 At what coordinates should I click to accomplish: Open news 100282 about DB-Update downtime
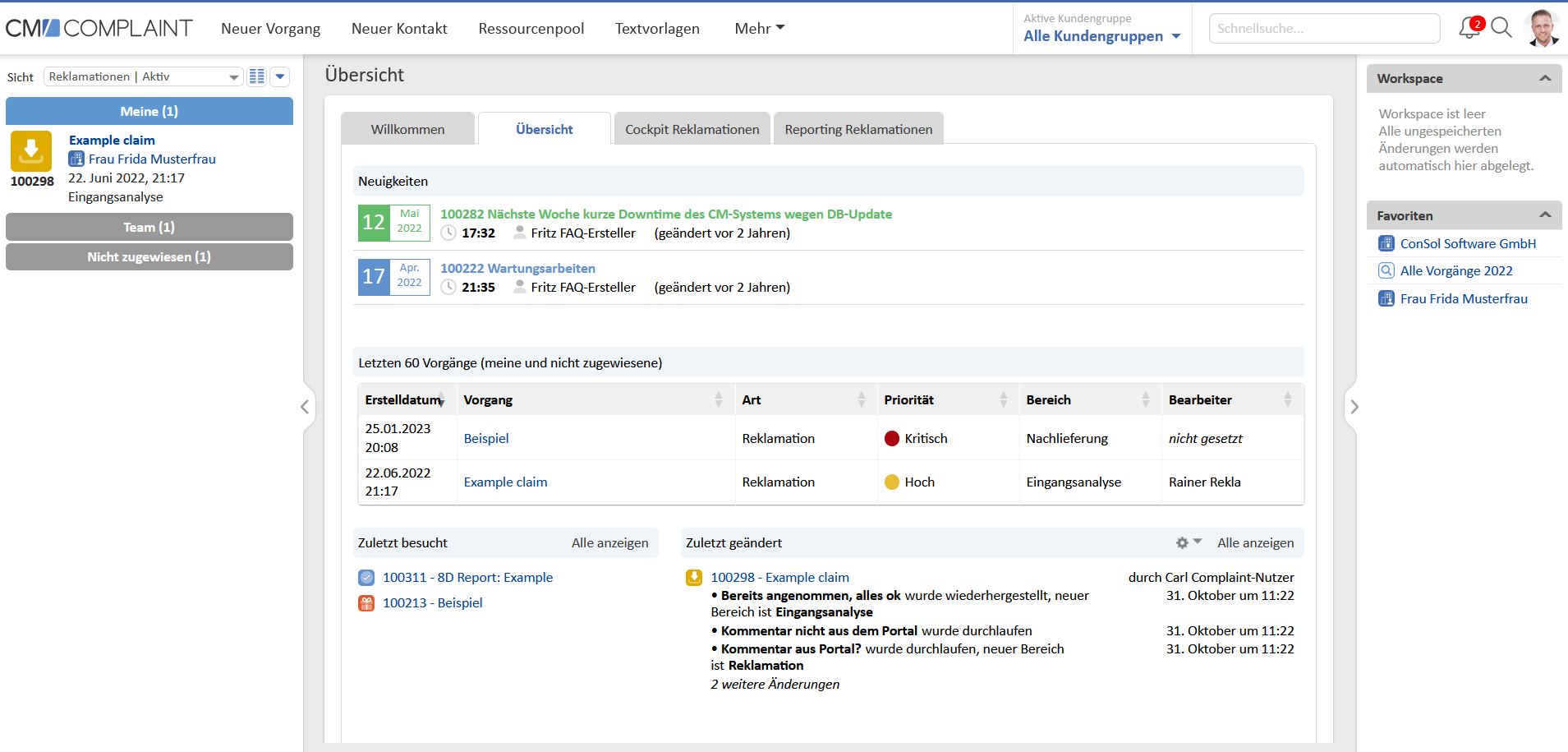tap(666, 214)
